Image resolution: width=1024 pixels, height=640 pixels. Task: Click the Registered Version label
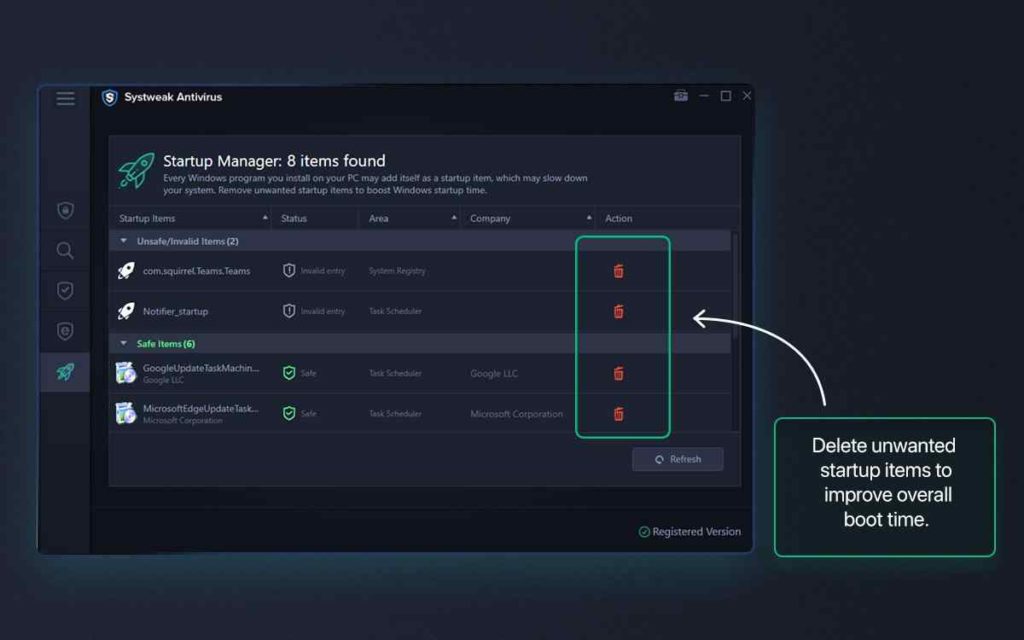pos(696,532)
